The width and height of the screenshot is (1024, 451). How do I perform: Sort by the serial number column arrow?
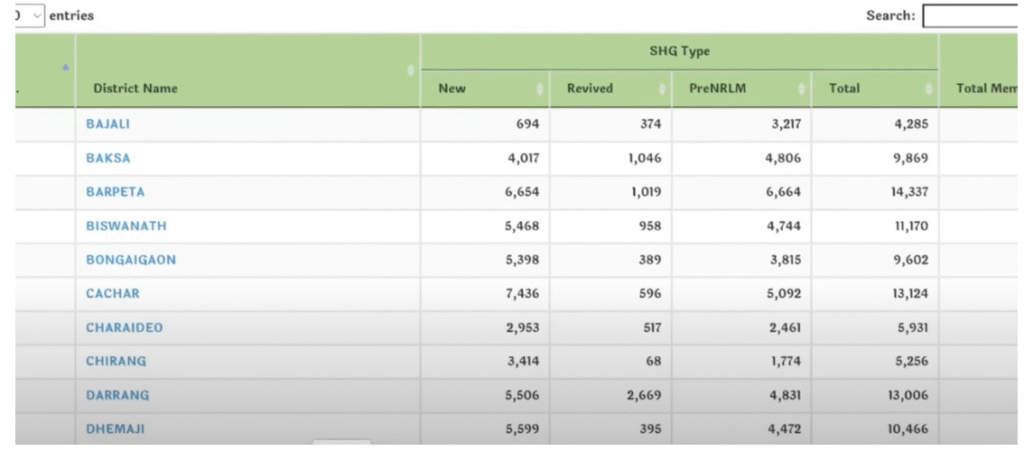pos(65,67)
